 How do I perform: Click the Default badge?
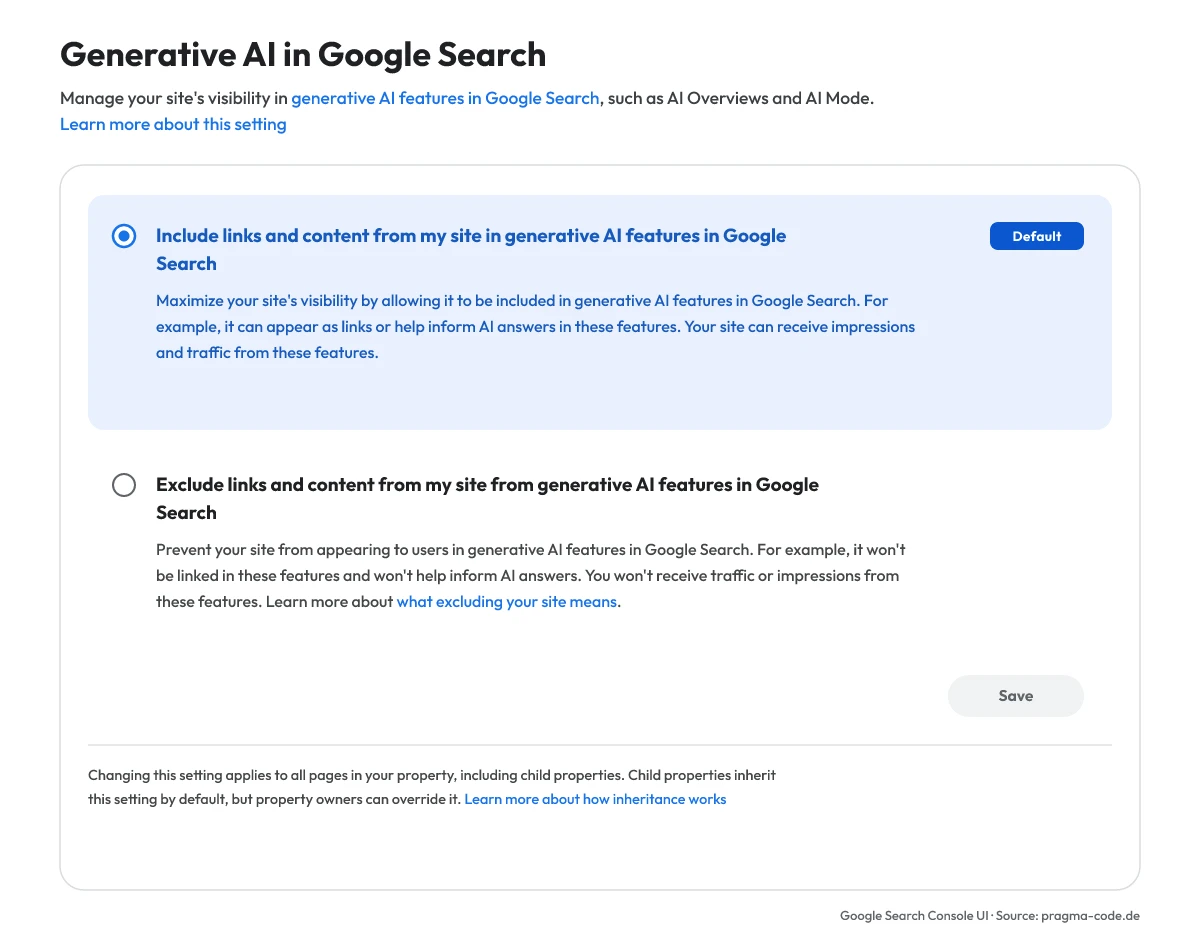click(1036, 236)
